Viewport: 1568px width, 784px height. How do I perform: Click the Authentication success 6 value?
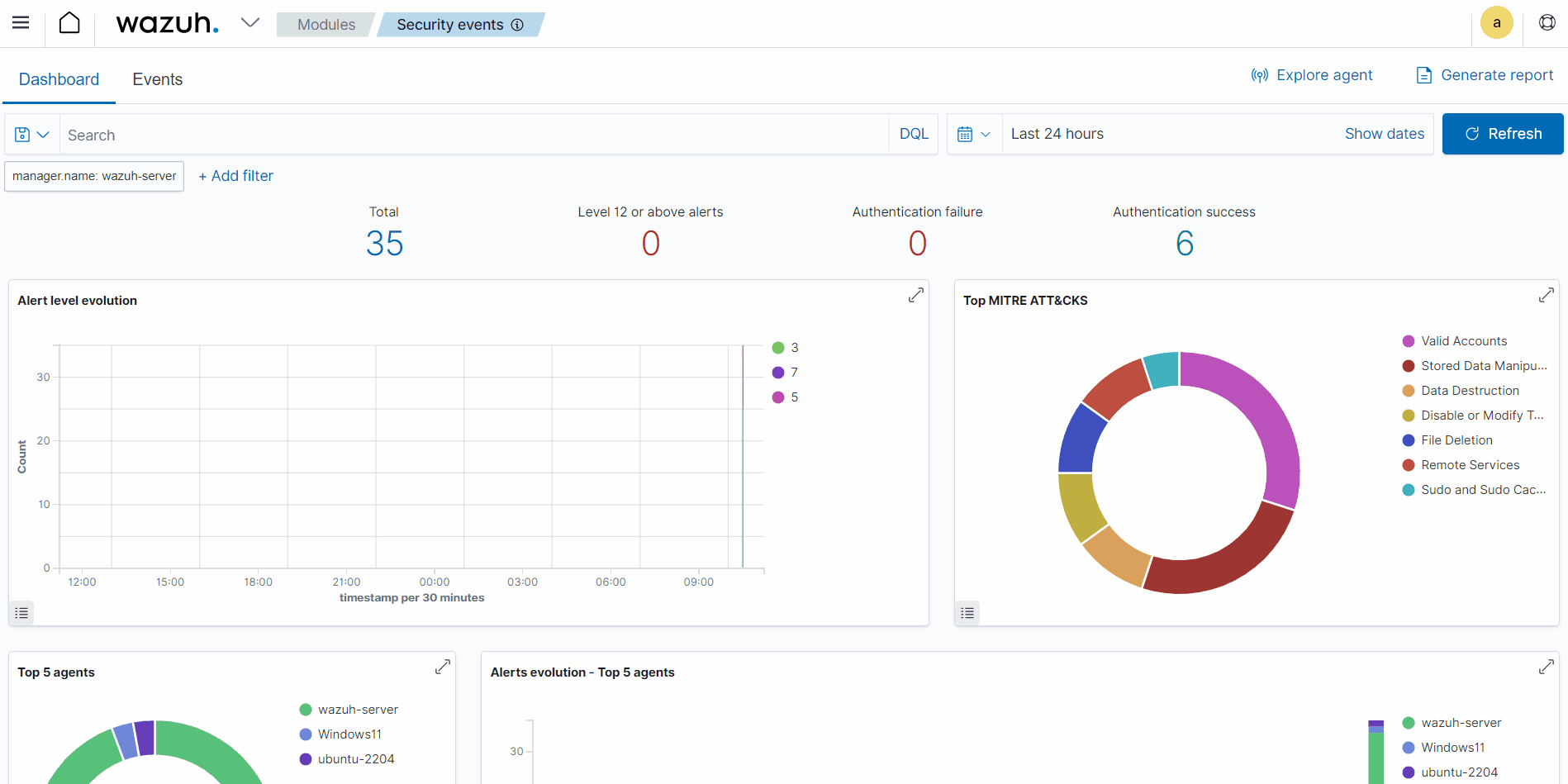(1185, 244)
